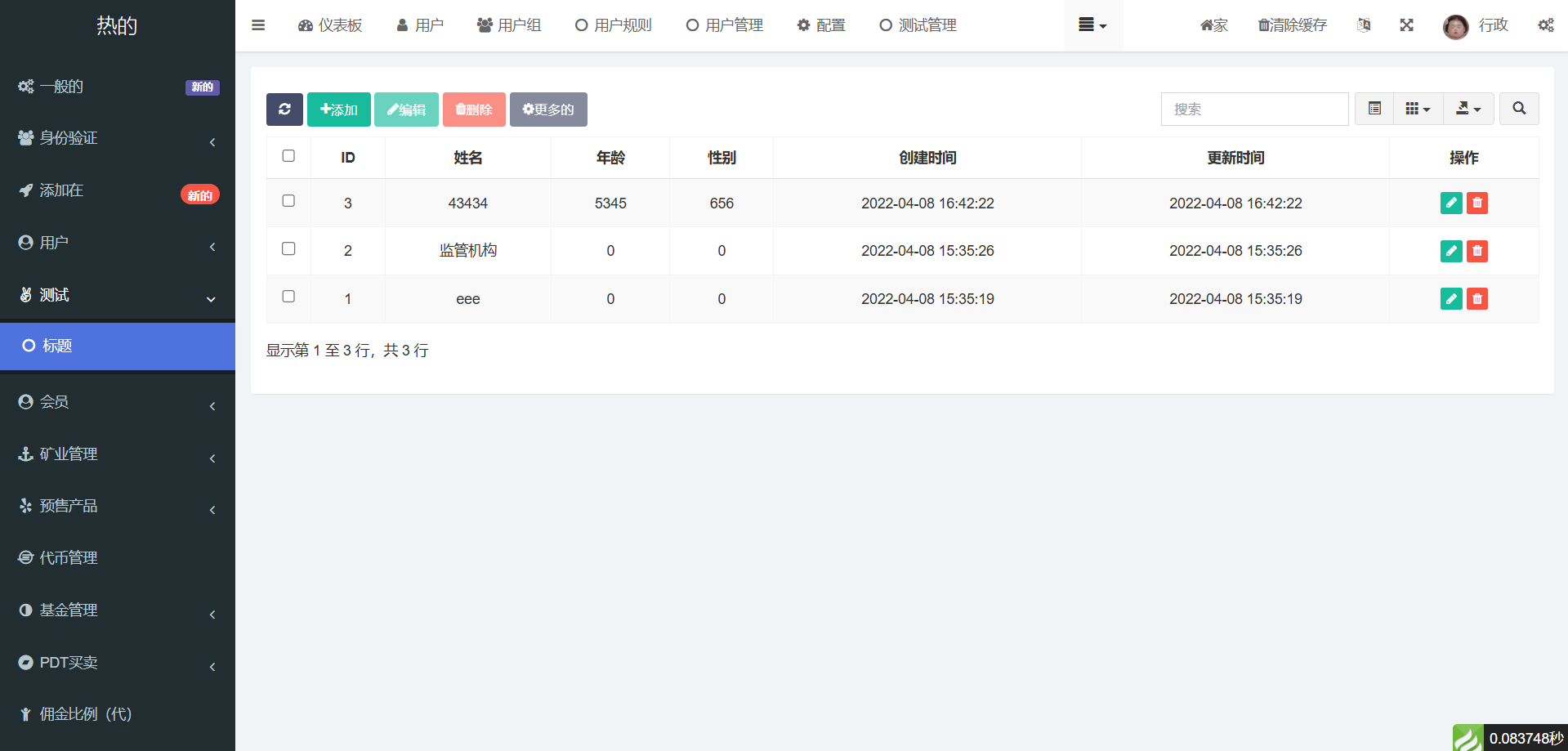Click the 清除缓存 link
1568x751 pixels.
tap(1293, 25)
